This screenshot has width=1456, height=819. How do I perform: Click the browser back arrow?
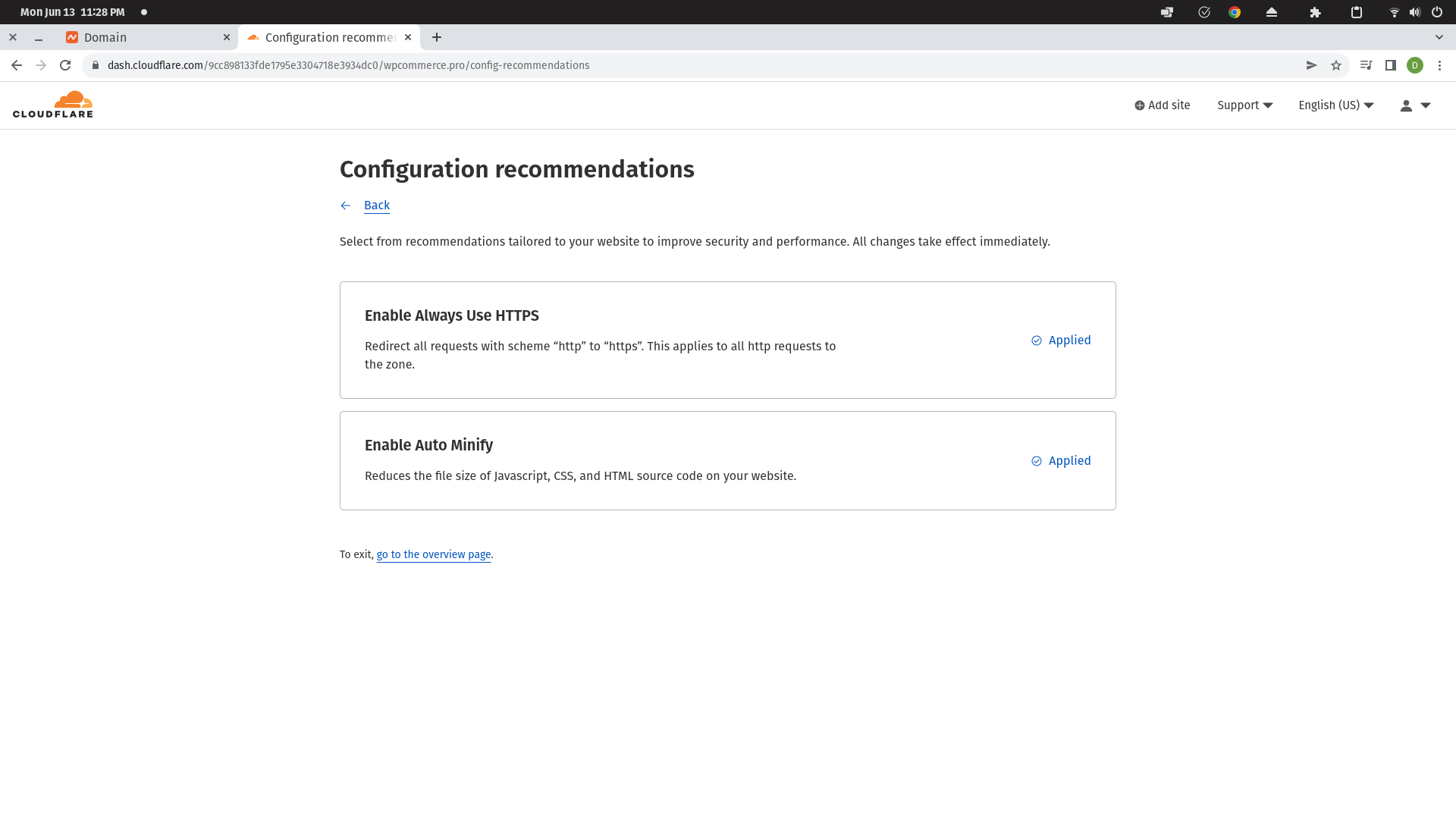tap(17, 65)
